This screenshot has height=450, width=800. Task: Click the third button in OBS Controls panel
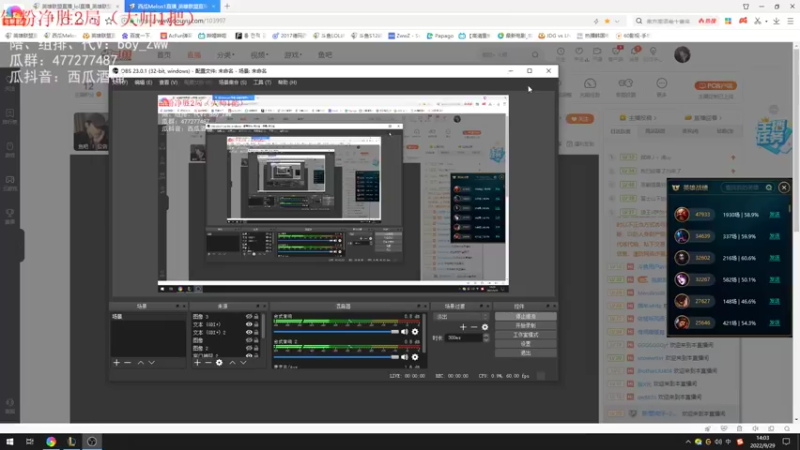click(x=526, y=335)
